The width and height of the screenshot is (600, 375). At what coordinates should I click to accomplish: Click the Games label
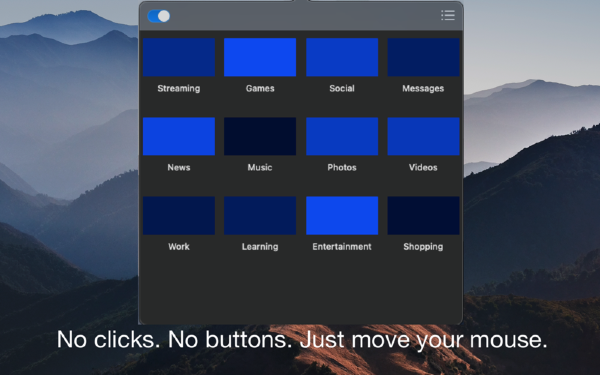tap(260, 88)
